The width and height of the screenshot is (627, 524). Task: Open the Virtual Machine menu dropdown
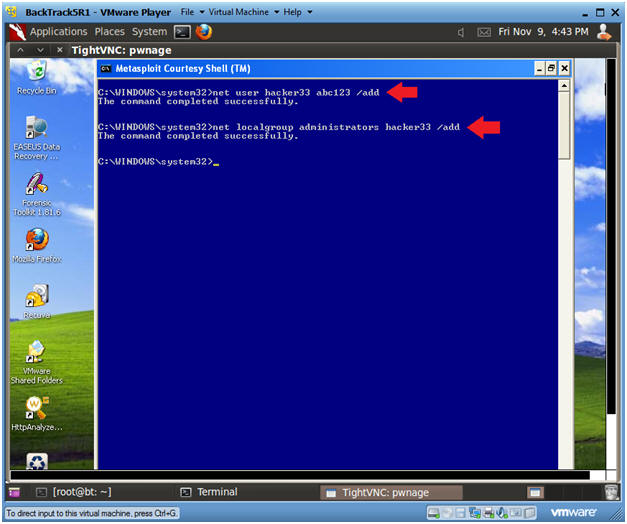pyautogui.click(x=244, y=12)
